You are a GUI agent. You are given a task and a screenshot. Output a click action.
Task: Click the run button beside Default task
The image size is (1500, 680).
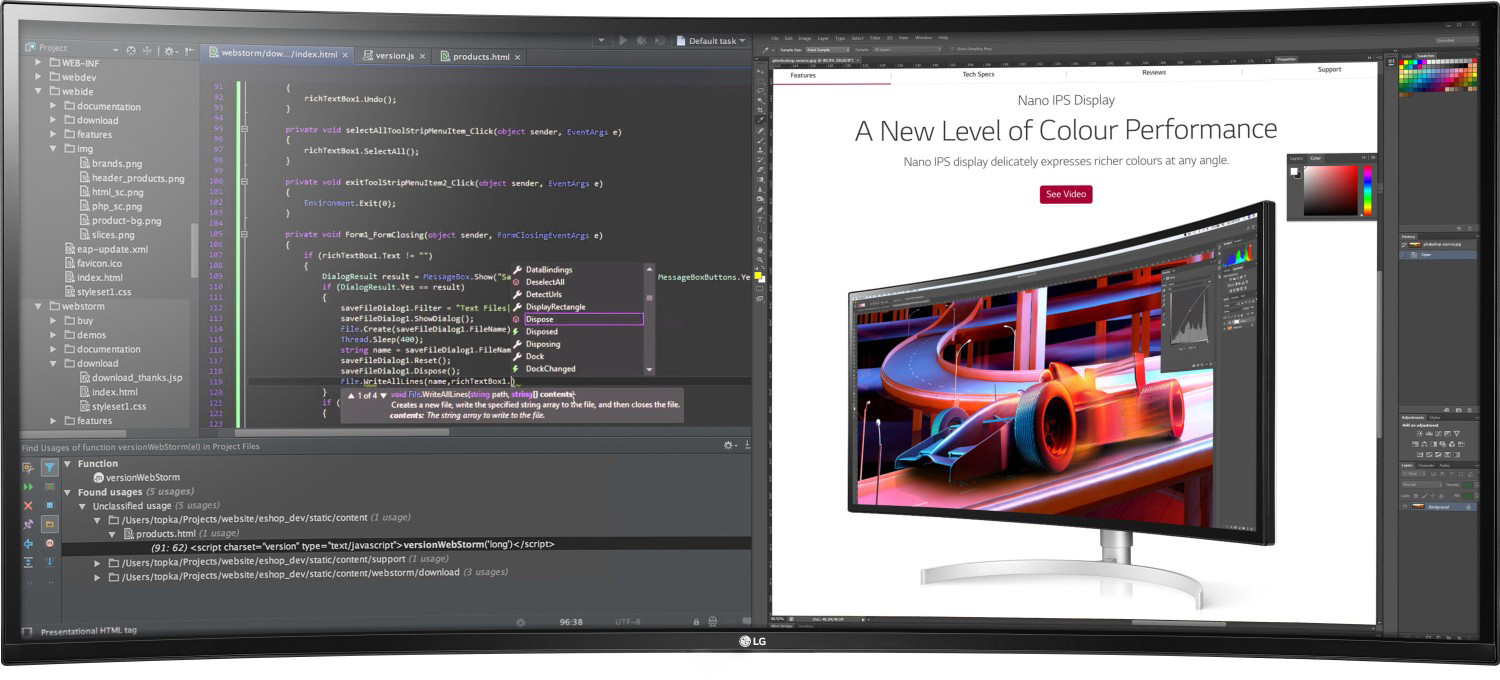623,41
